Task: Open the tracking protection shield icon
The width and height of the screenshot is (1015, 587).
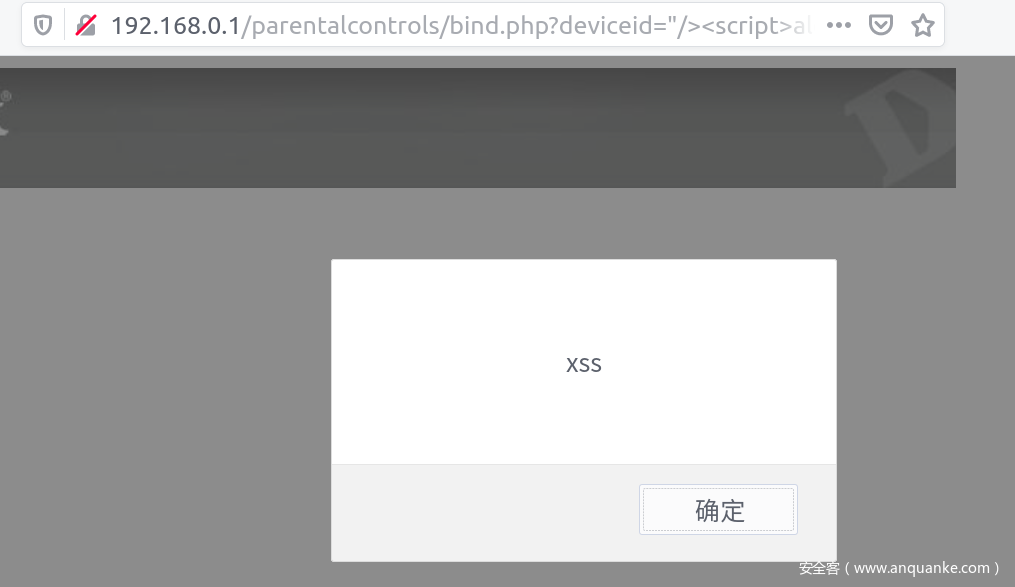Action: tap(43, 26)
